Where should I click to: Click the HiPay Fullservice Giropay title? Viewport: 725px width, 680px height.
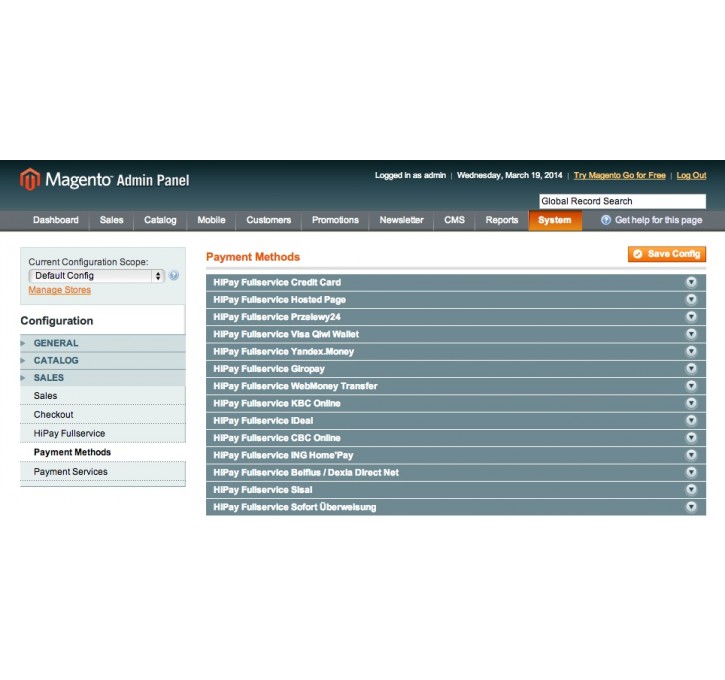(269, 369)
